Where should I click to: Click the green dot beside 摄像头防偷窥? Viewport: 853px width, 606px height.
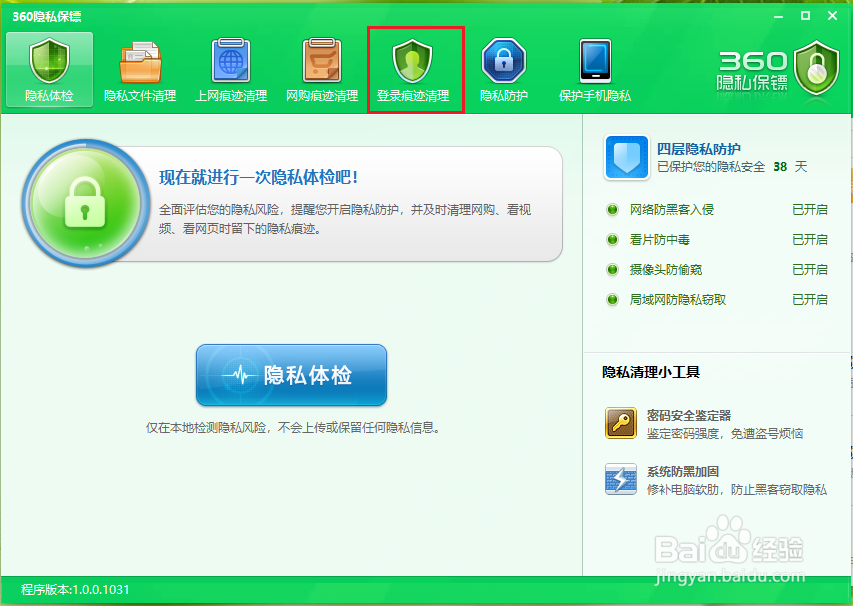[613, 269]
